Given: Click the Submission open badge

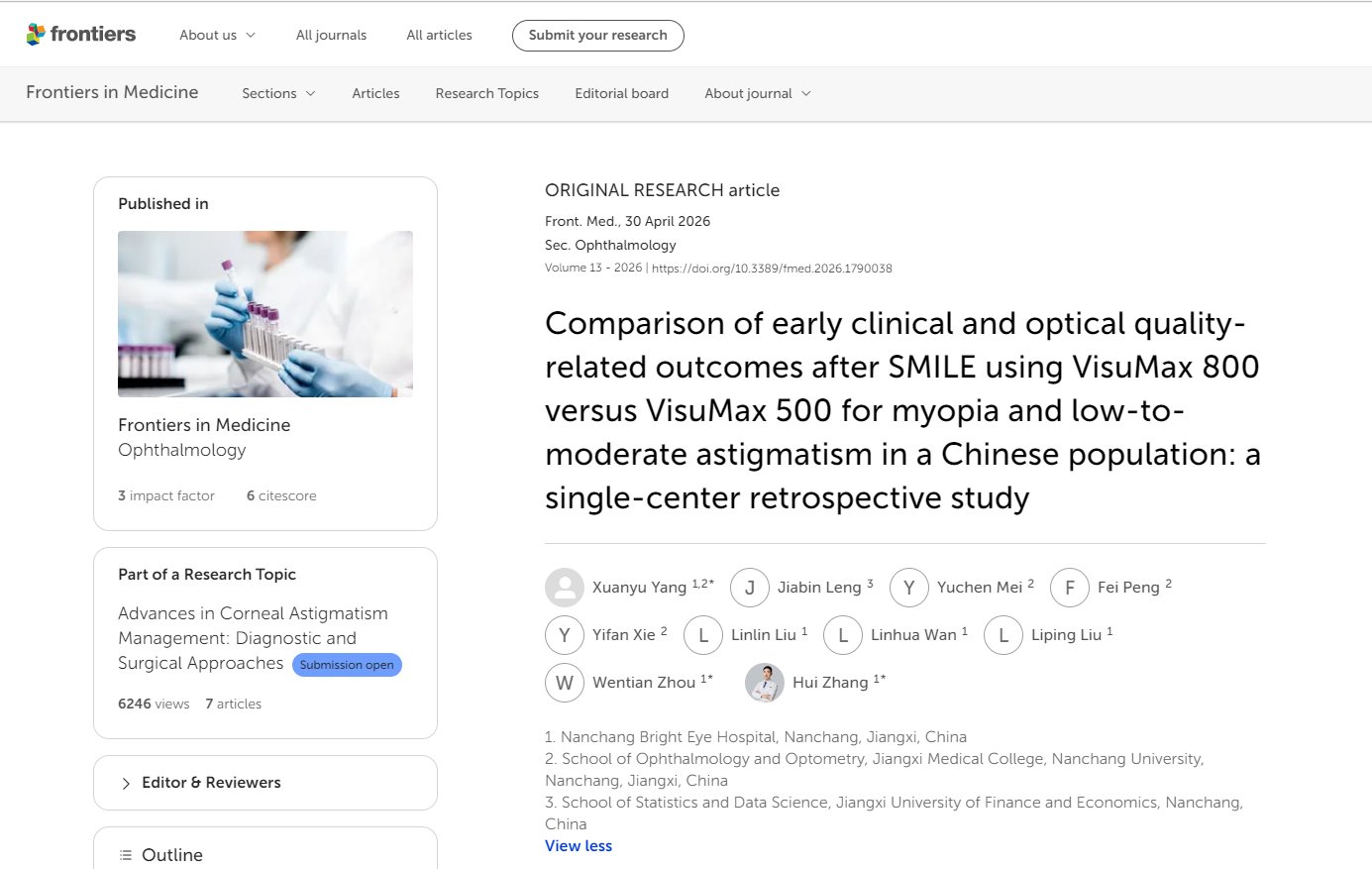Looking at the screenshot, I should pos(347,665).
